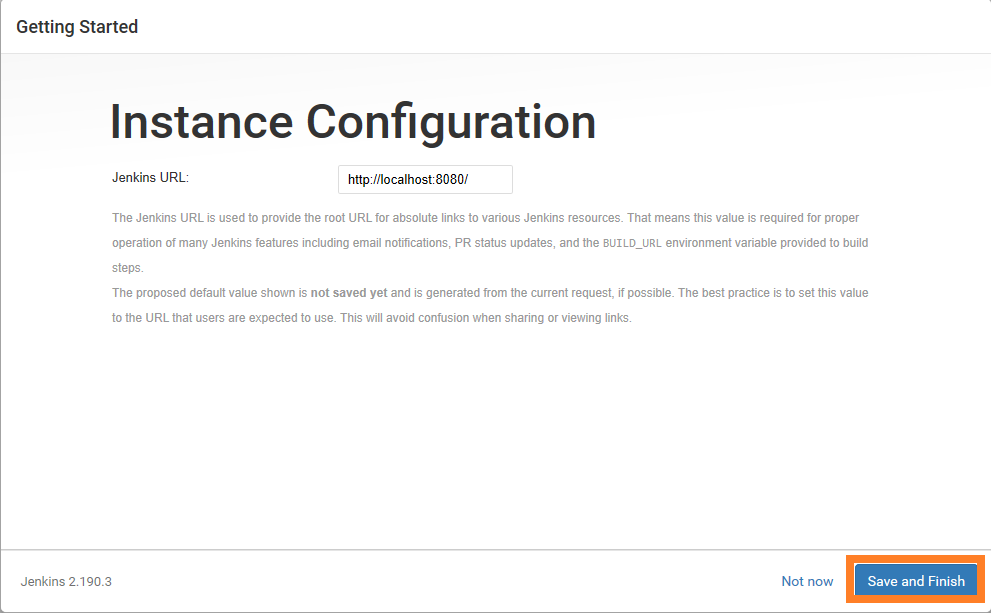Screen dimensions: 991x613
Task: Click the BUILD_URL monospace variable text
Action: tap(632, 243)
